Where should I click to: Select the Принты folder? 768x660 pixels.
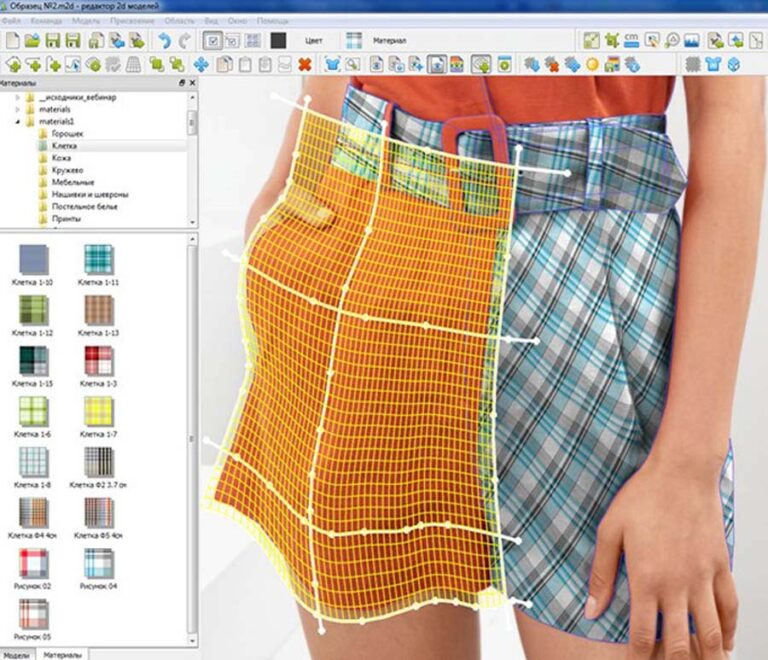click(66, 219)
